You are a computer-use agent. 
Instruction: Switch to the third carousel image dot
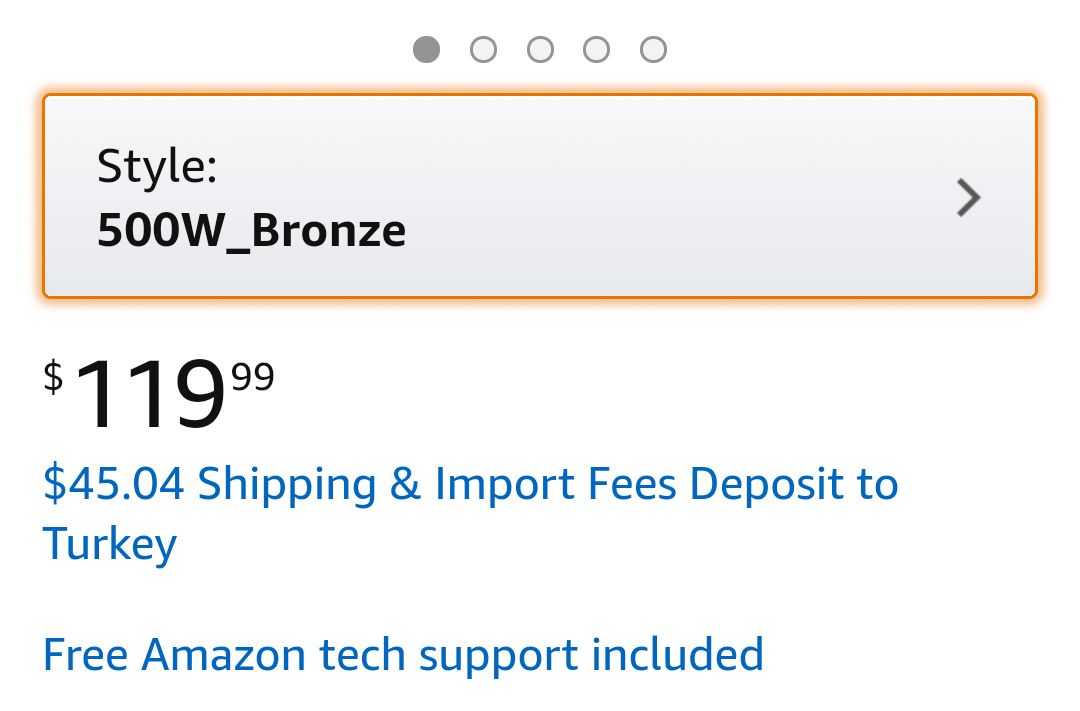click(x=540, y=49)
